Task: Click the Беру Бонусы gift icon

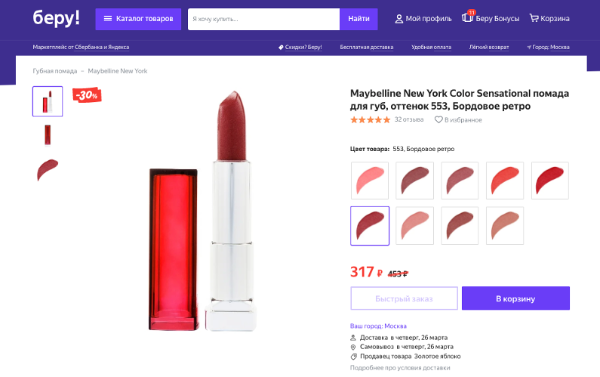Action: pyautogui.click(x=467, y=18)
